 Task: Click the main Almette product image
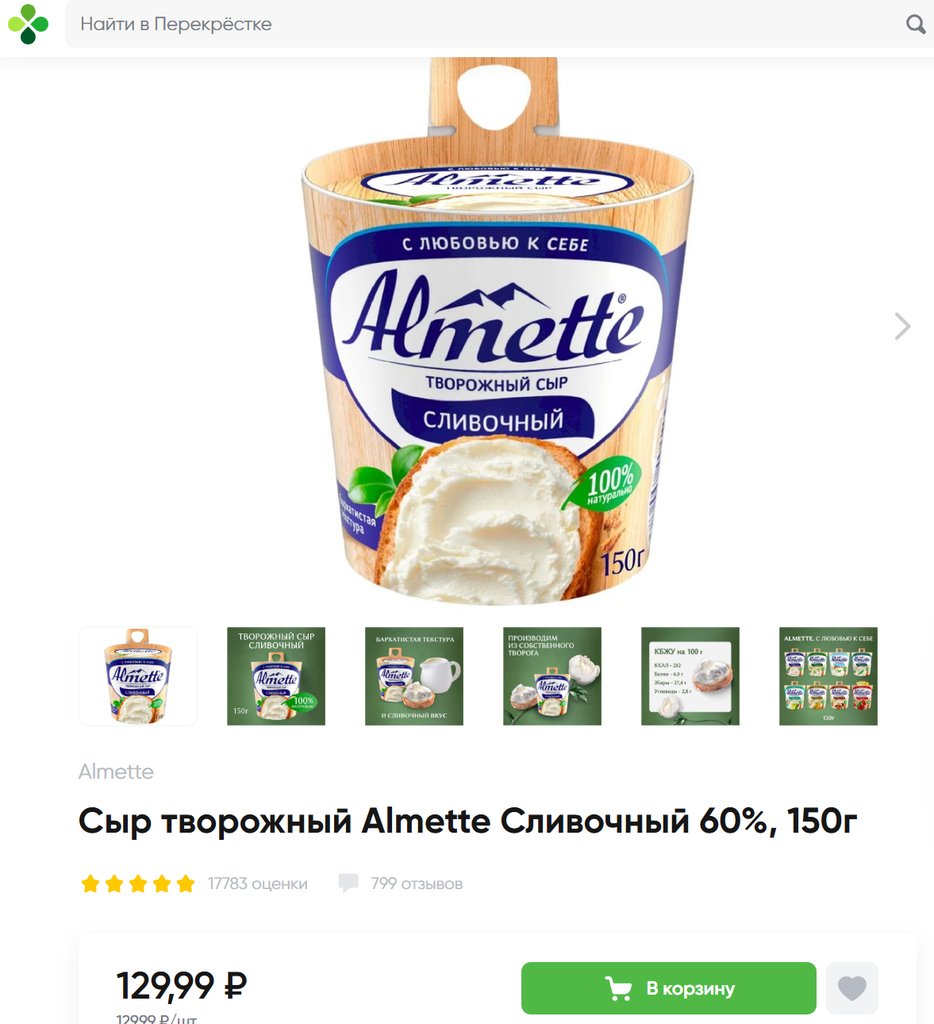coord(497,331)
